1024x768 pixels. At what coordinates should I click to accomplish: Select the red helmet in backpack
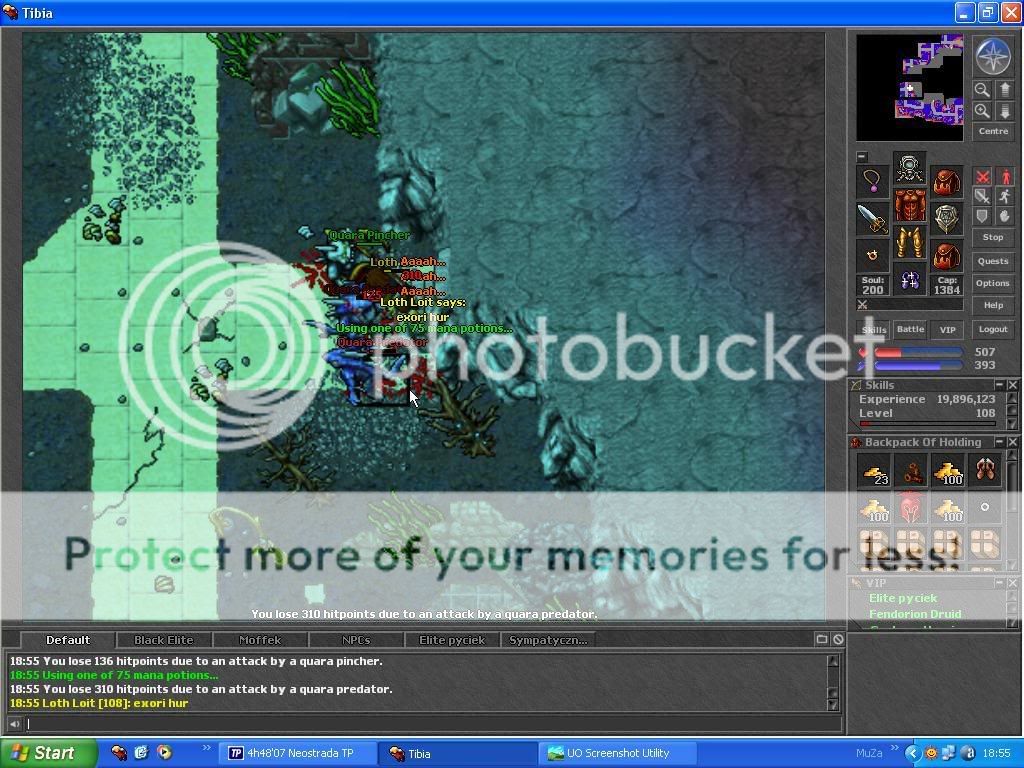(911, 507)
